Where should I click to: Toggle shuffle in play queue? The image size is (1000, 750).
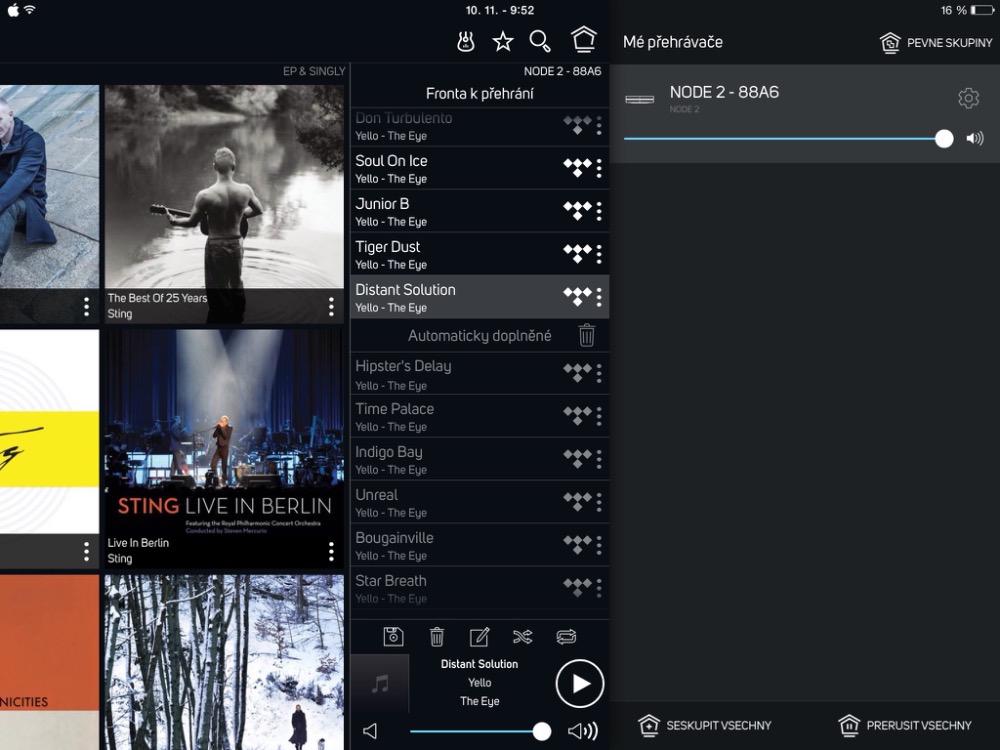point(522,636)
